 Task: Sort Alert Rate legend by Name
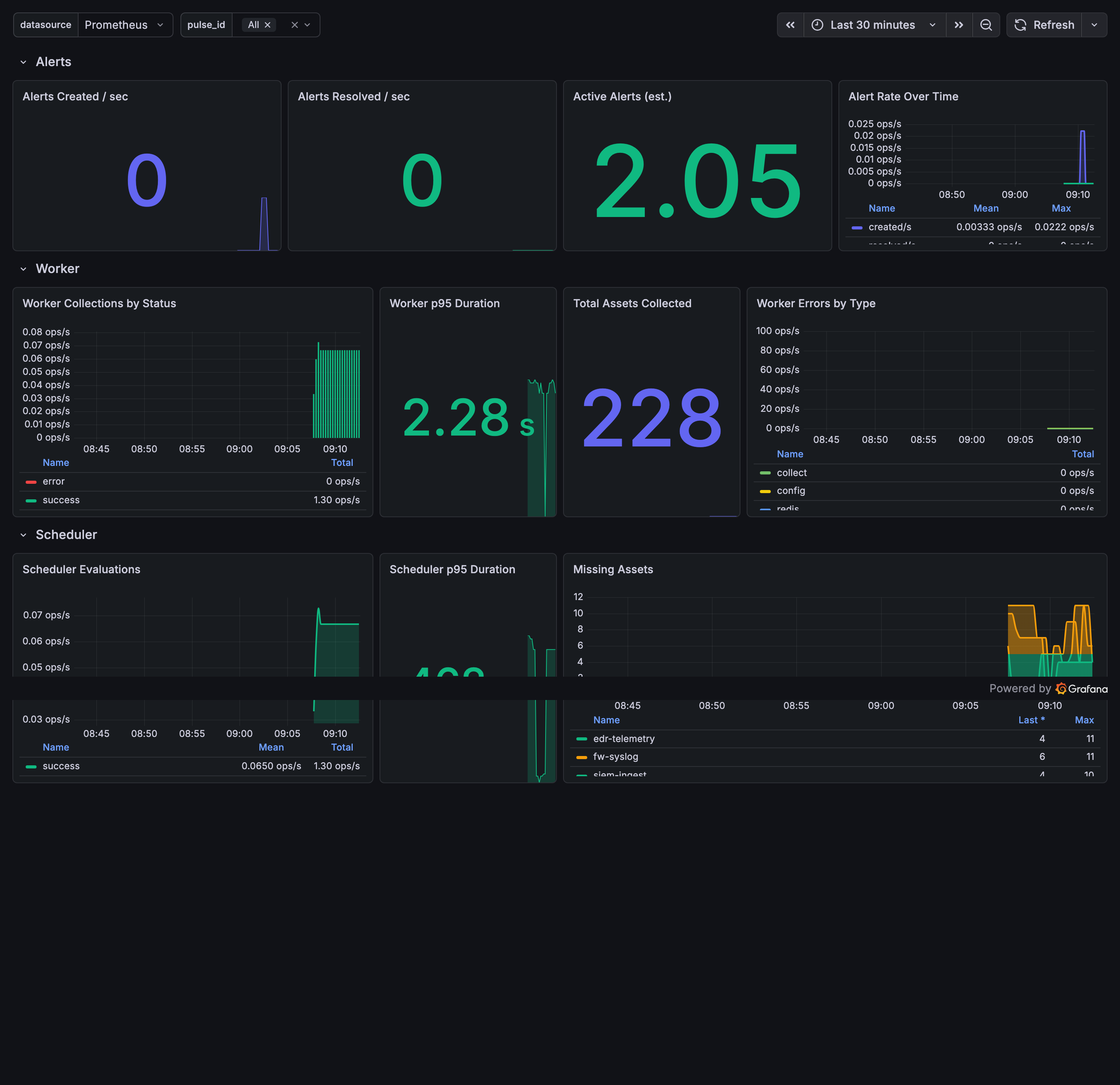(x=882, y=208)
